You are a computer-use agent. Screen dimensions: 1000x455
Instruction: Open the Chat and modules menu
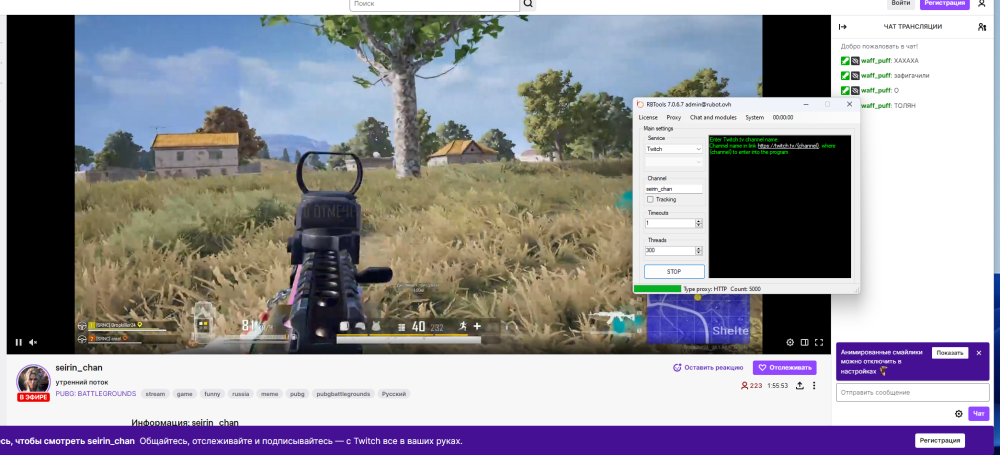click(713, 117)
